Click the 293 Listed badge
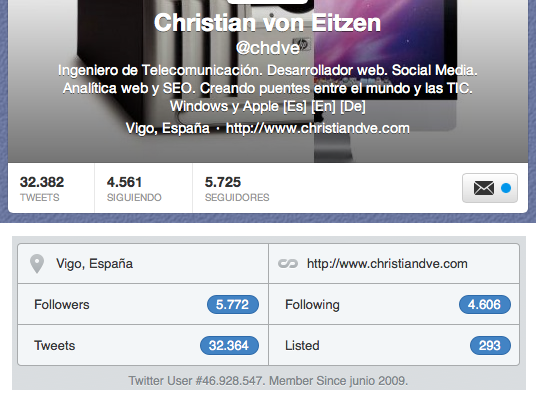Image resolution: width=536 pixels, height=400 pixels. coord(490,345)
